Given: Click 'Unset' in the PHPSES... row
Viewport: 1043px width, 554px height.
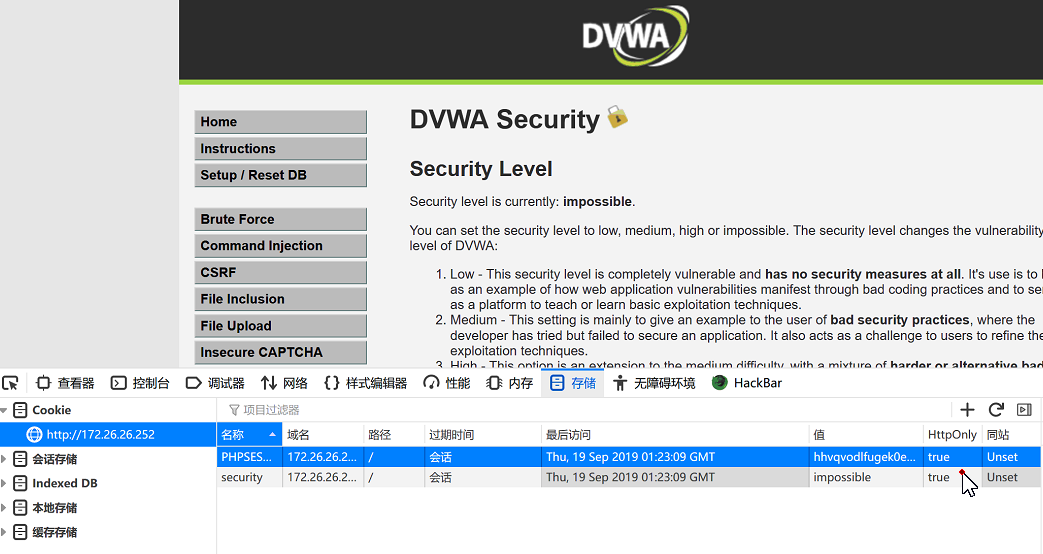Looking at the screenshot, I should [1002, 457].
